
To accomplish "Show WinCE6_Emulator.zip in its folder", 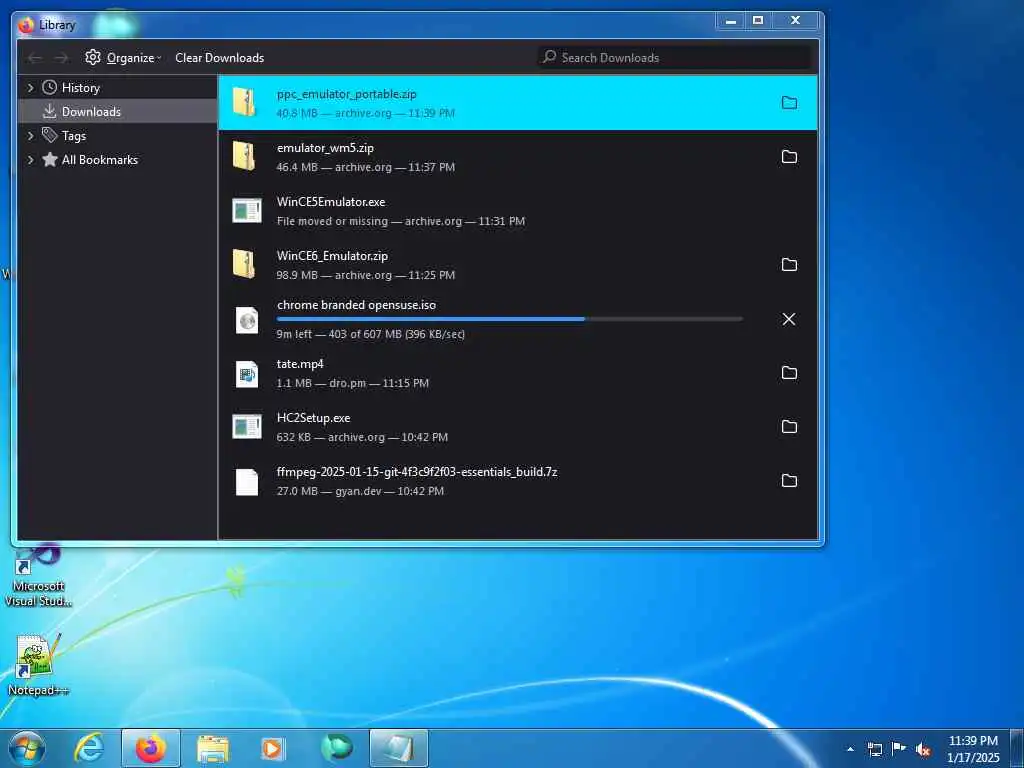I will point(789,264).
